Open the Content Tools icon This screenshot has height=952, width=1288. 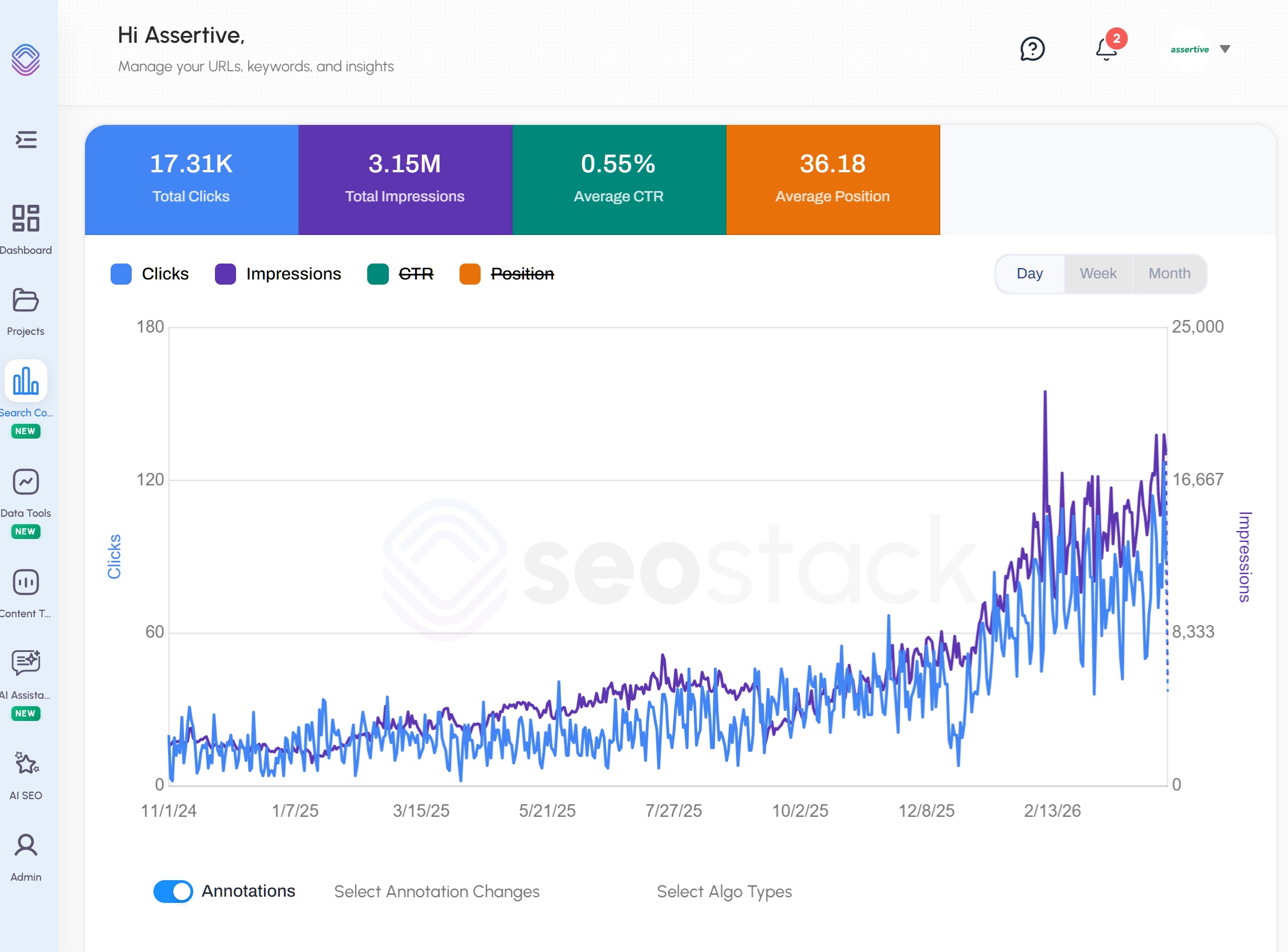26,582
